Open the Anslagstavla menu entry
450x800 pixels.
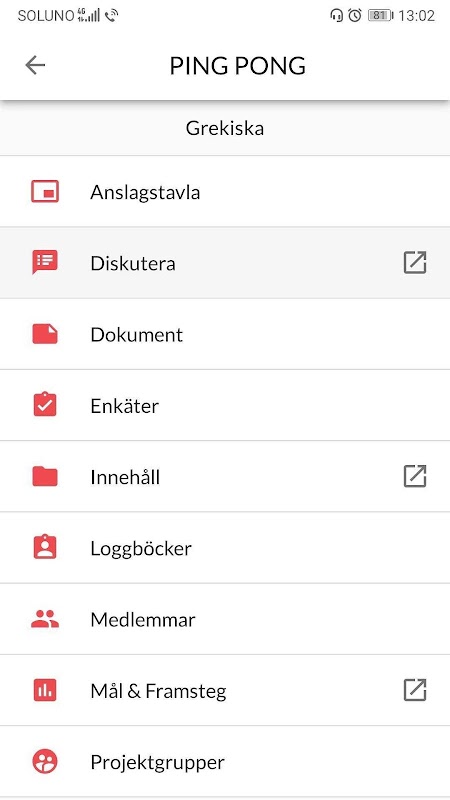[225, 192]
